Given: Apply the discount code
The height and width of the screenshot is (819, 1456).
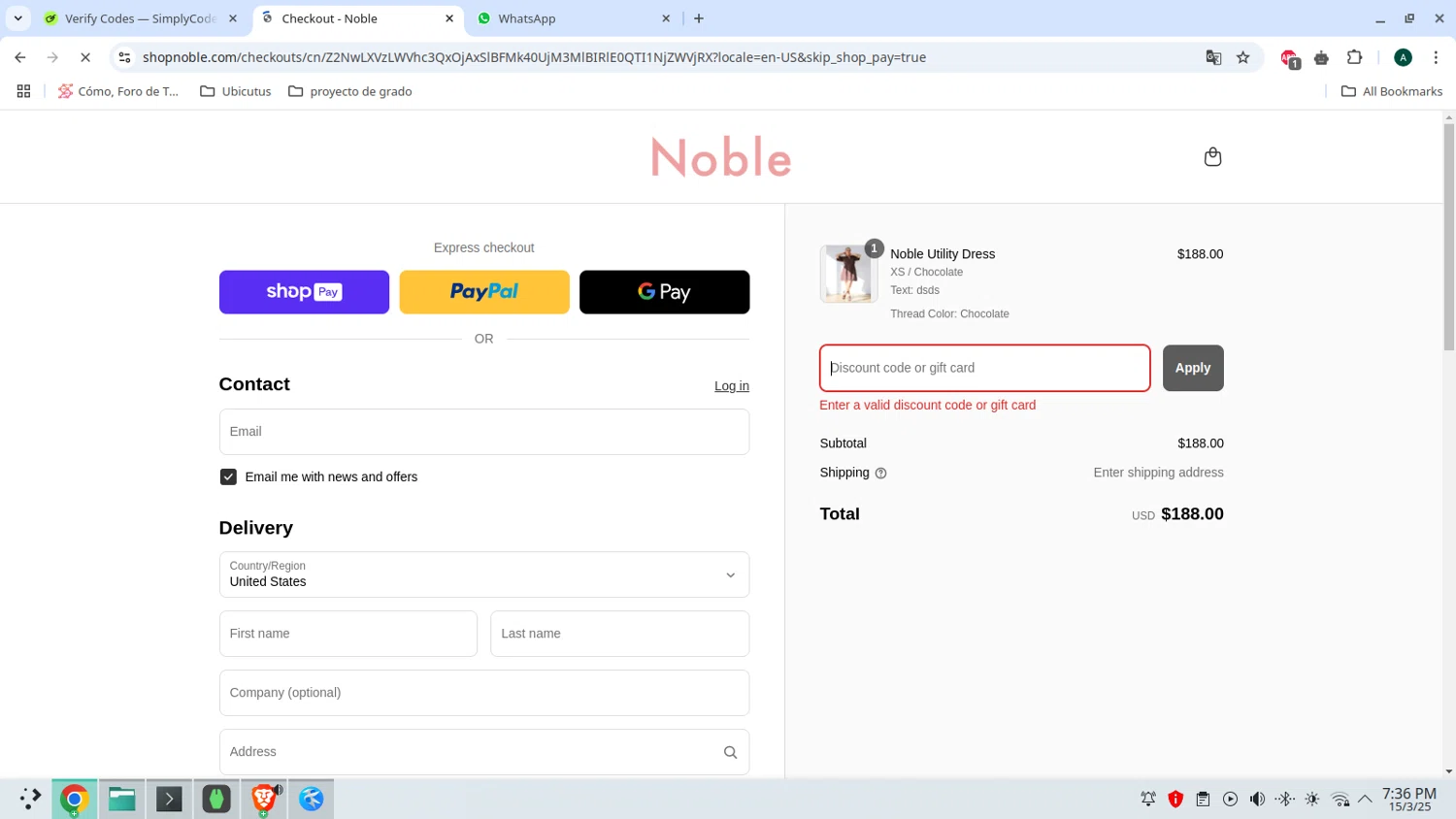Looking at the screenshot, I should click(1193, 368).
